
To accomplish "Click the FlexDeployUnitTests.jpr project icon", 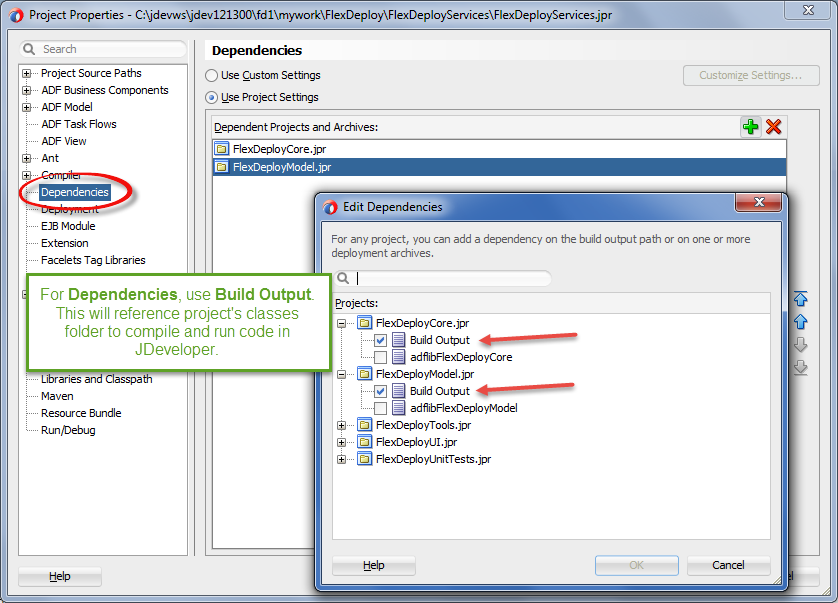I will (x=364, y=459).
